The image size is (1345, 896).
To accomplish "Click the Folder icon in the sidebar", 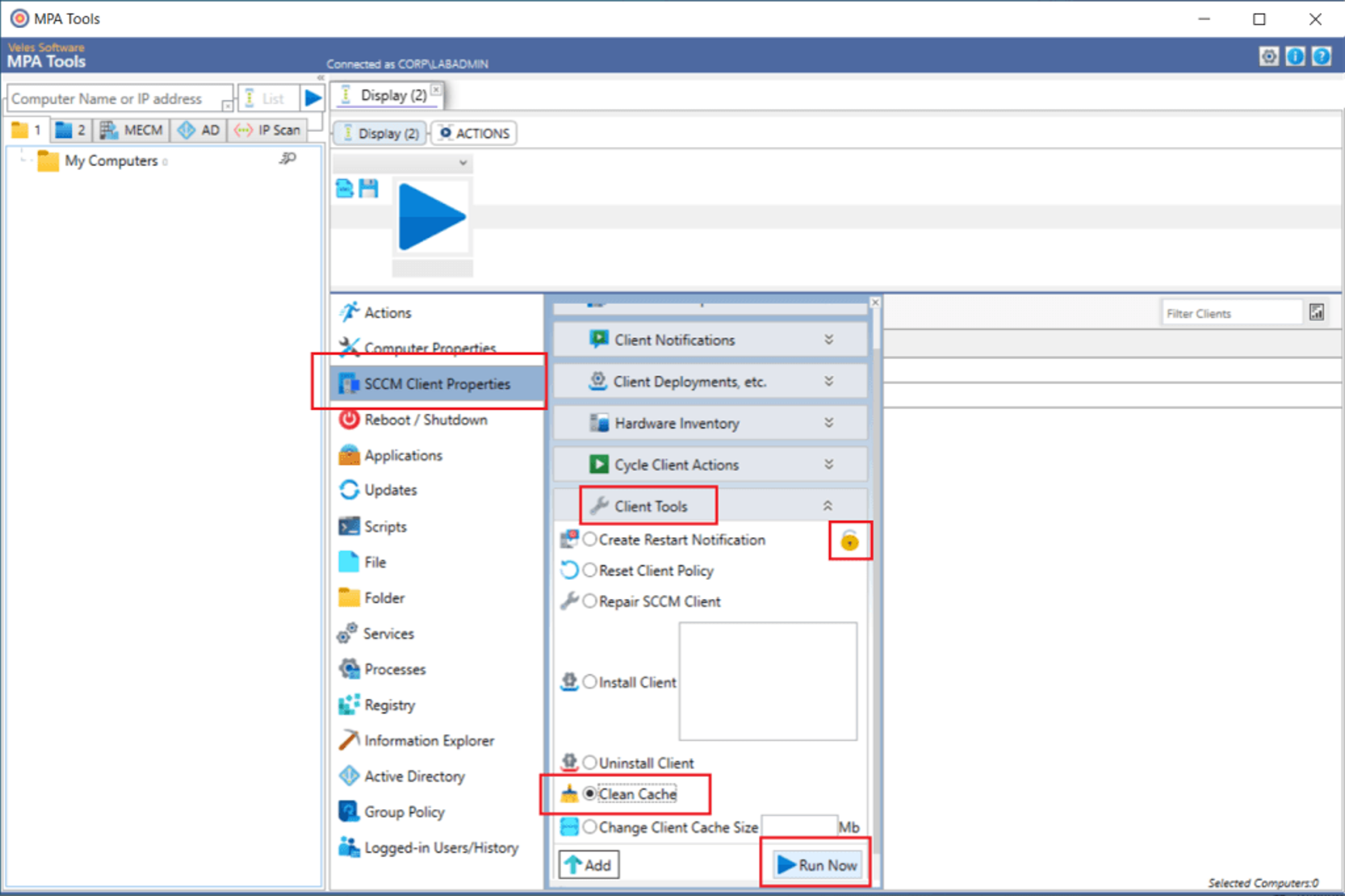I will pos(349,597).
